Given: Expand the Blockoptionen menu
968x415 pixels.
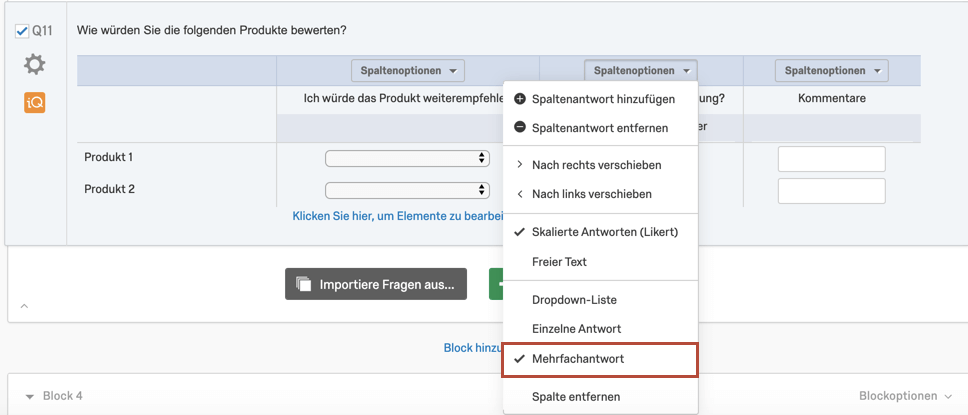Looking at the screenshot, I should point(906,396).
